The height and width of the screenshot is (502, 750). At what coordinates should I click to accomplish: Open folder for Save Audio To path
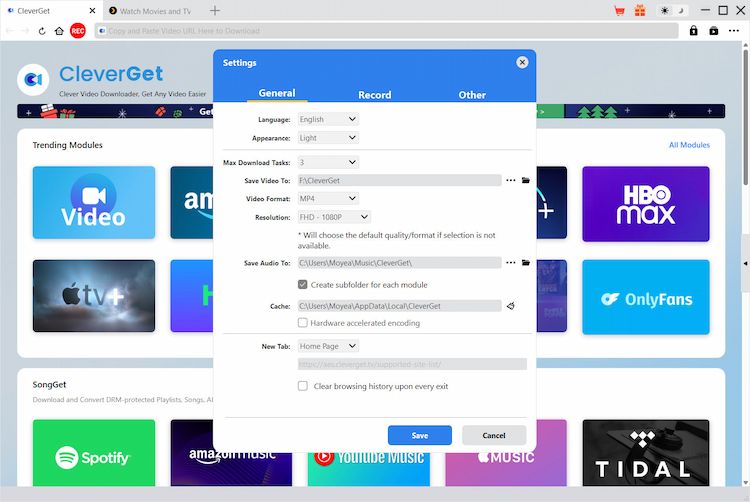(x=526, y=263)
